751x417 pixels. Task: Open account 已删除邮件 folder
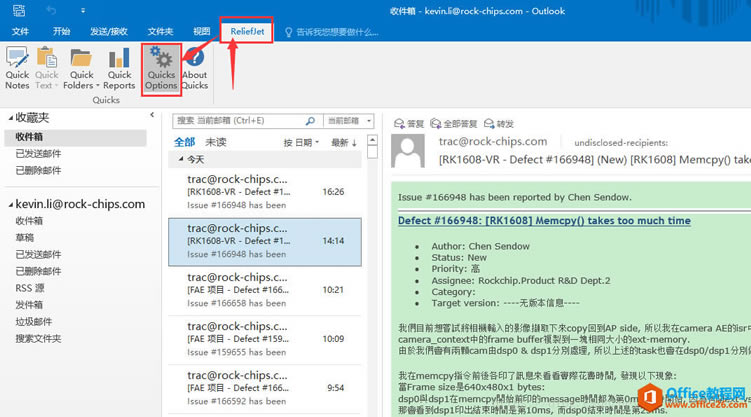pyautogui.click(x=38, y=271)
